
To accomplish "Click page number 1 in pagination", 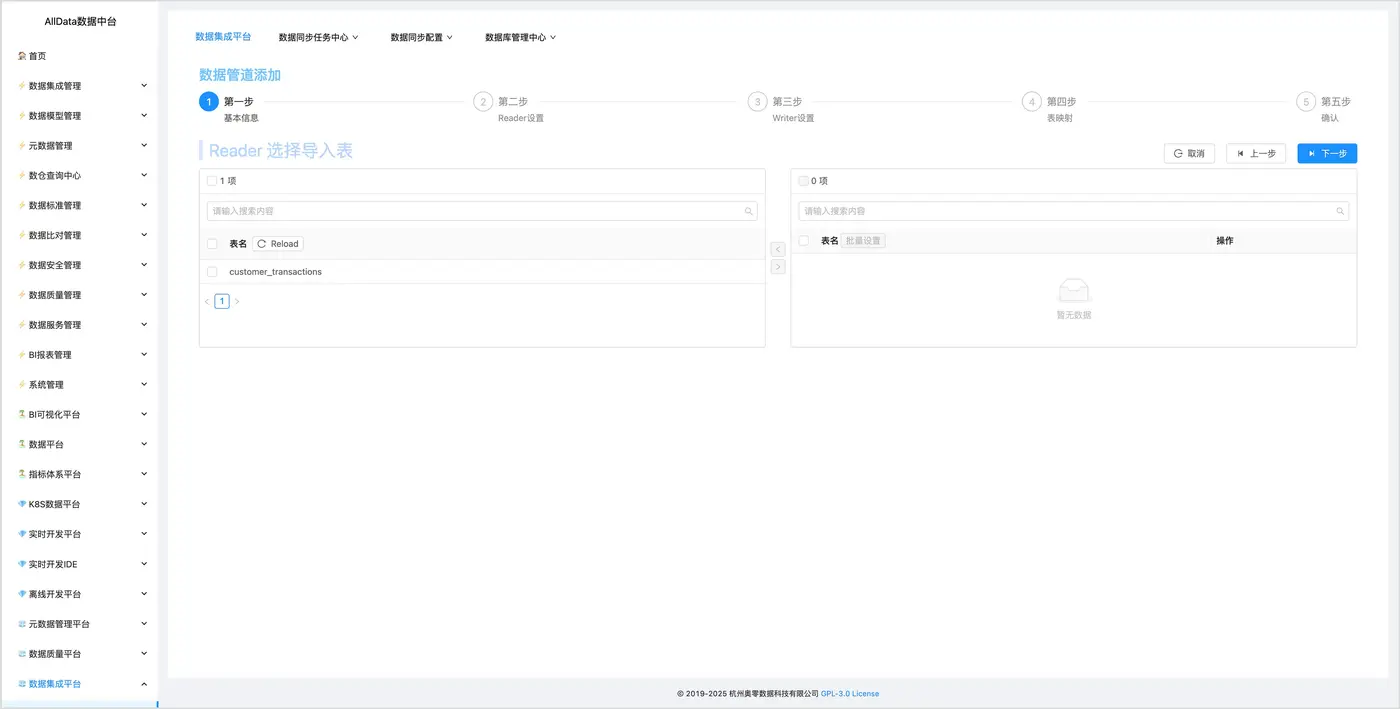I will point(222,301).
